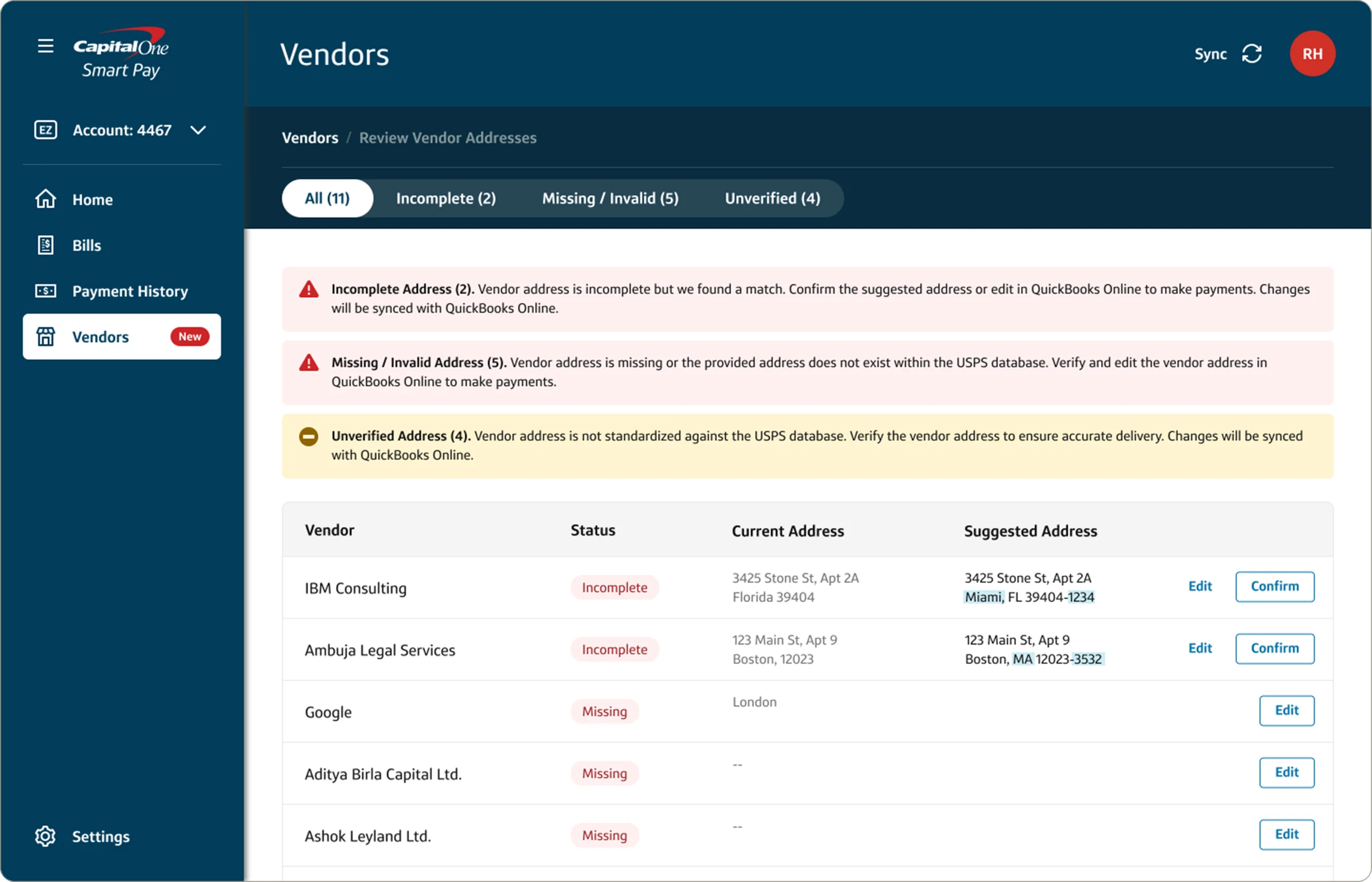Screen dimensions: 1372x882
Task: Click the Unverified Address minus circle icon
Action: click(x=309, y=437)
